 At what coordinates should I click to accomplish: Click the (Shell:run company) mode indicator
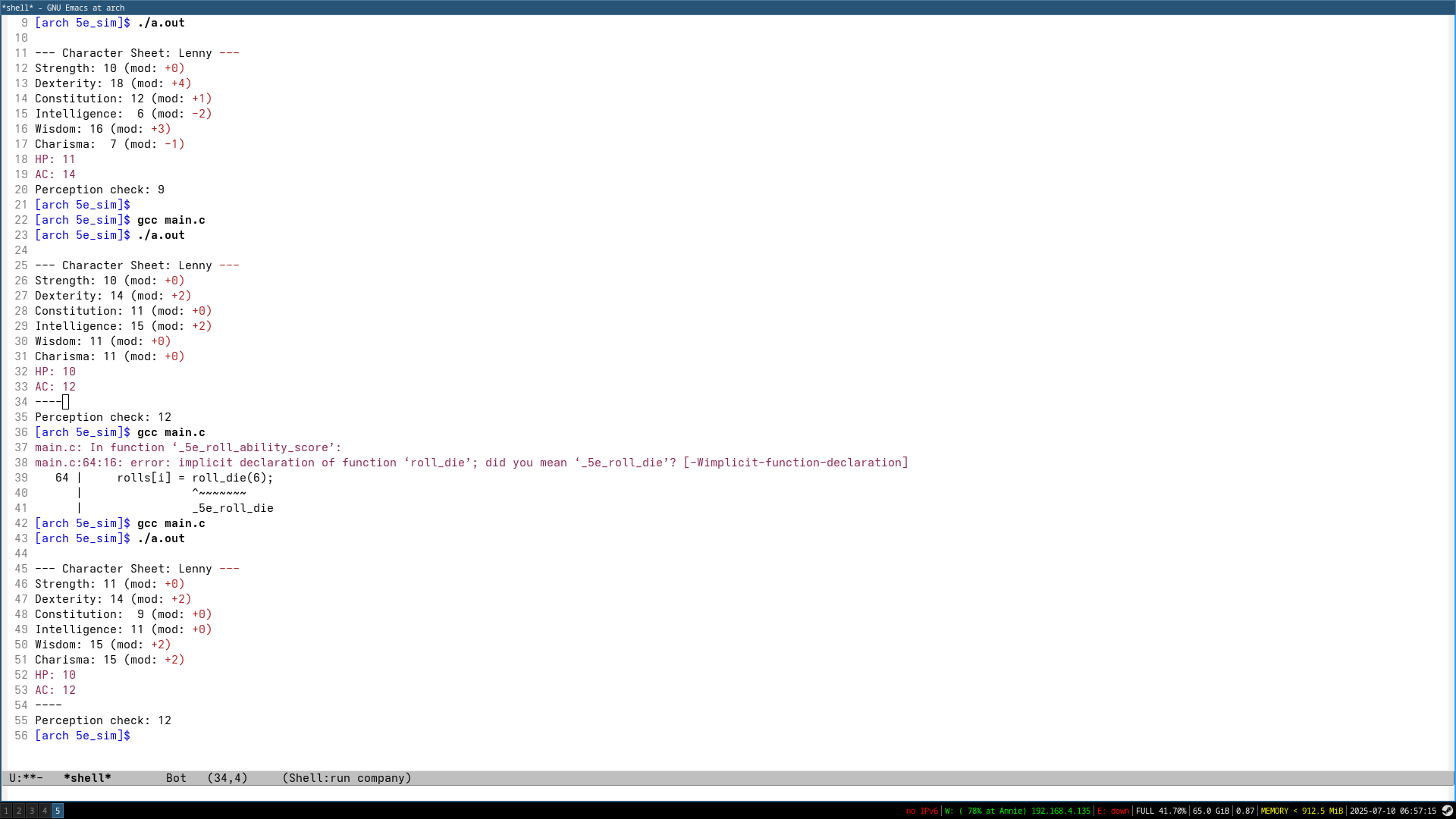click(347, 778)
